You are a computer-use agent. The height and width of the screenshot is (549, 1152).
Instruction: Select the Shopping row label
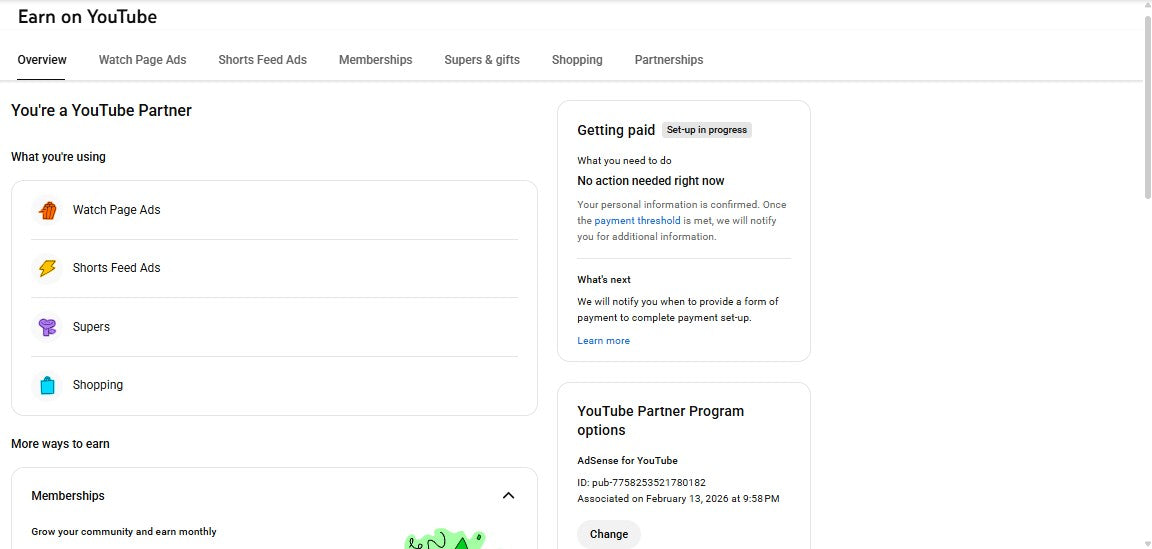tap(98, 384)
